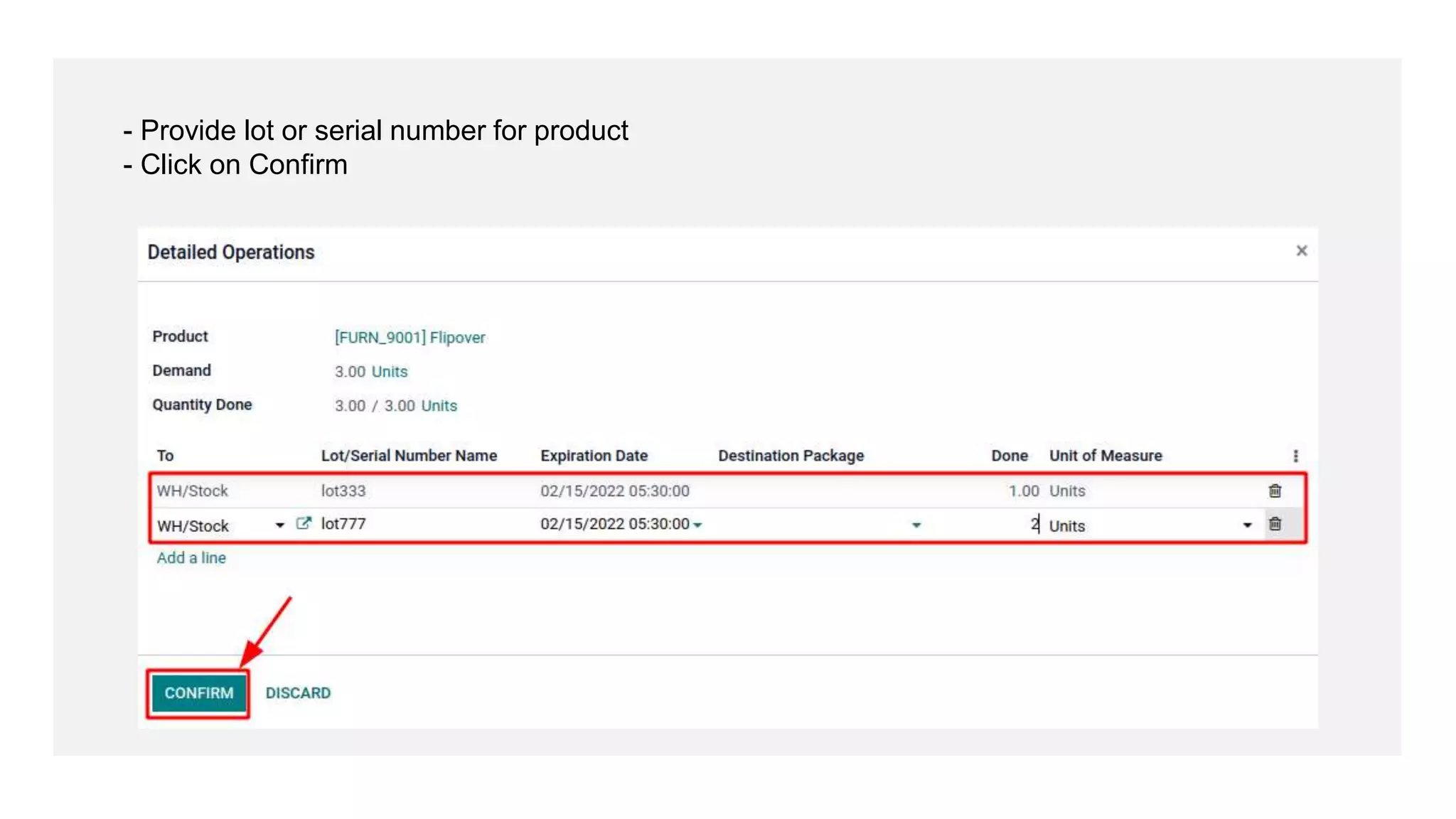Click the Confirm button
This screenshot has width=1456, height=819.
(x=198, y=693)
